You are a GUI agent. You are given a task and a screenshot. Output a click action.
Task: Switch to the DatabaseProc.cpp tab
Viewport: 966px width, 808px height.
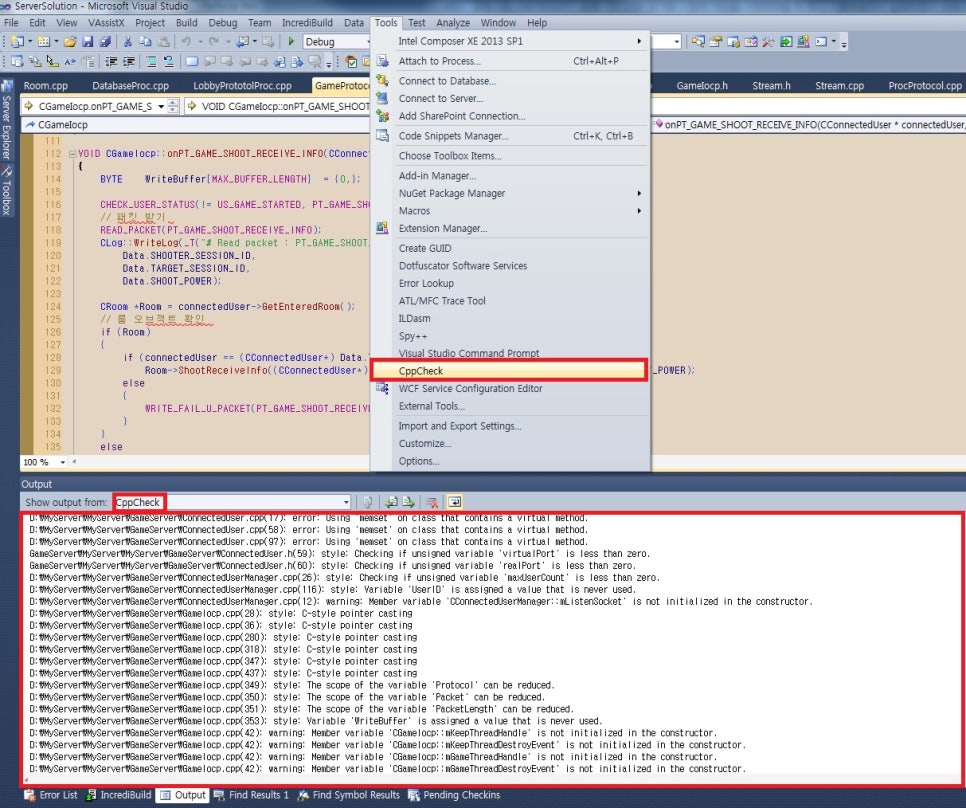[x=131, y=86]
